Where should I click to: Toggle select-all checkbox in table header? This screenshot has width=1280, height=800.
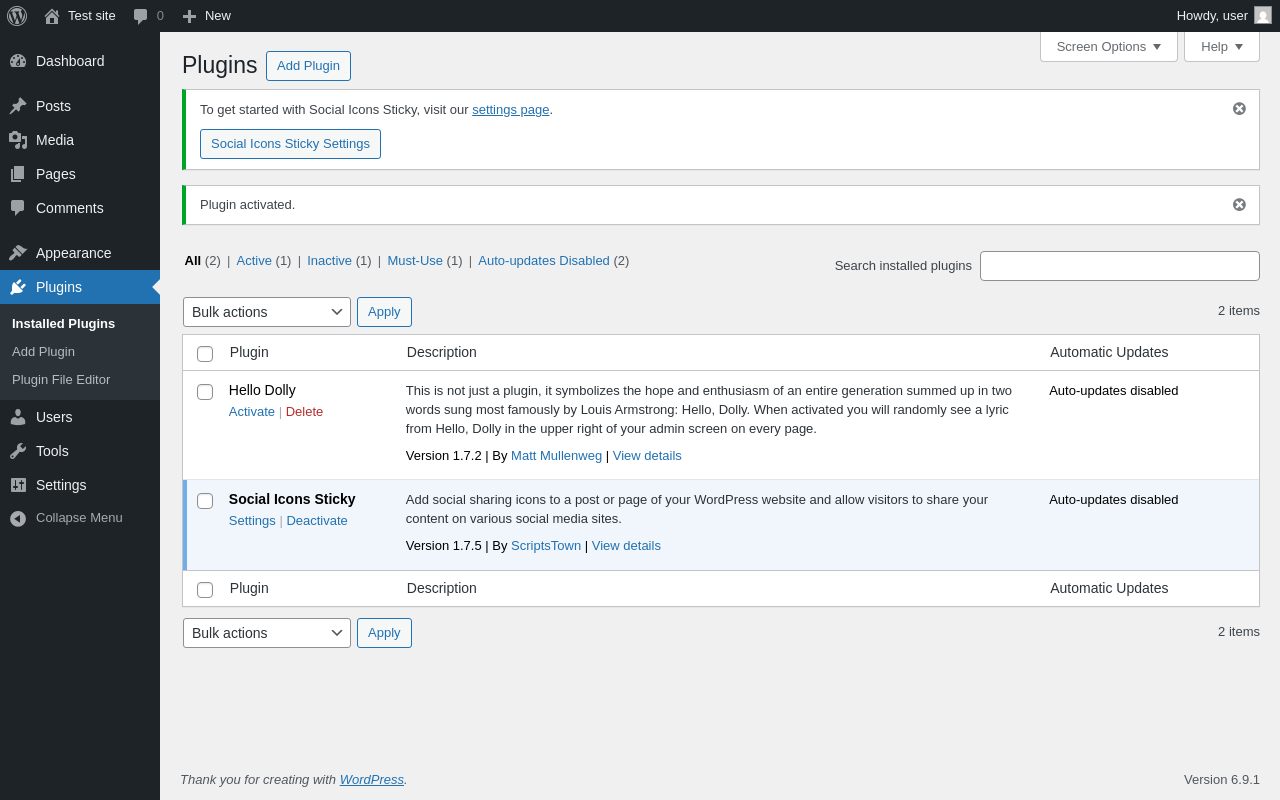(x=205, y=354)
